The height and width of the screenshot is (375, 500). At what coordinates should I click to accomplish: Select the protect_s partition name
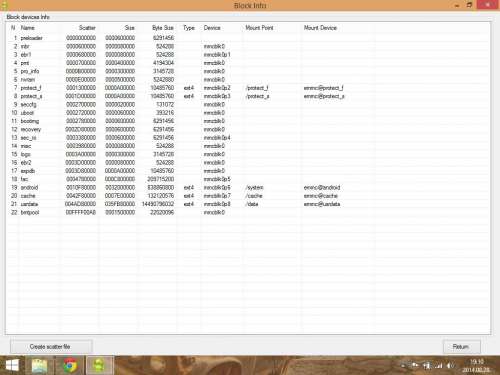click(x=31, y=96)
